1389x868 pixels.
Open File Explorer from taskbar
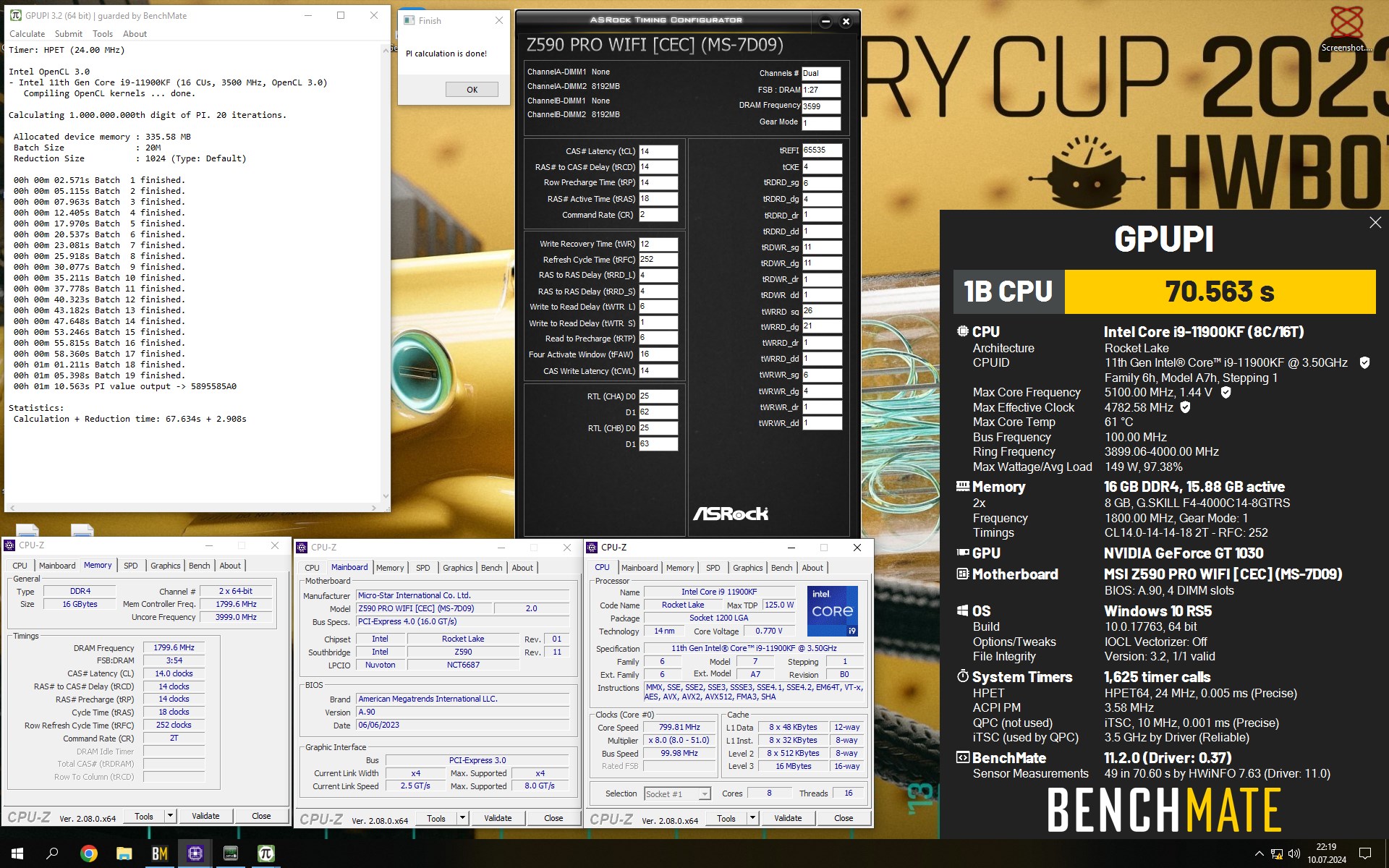coord(124,854)
